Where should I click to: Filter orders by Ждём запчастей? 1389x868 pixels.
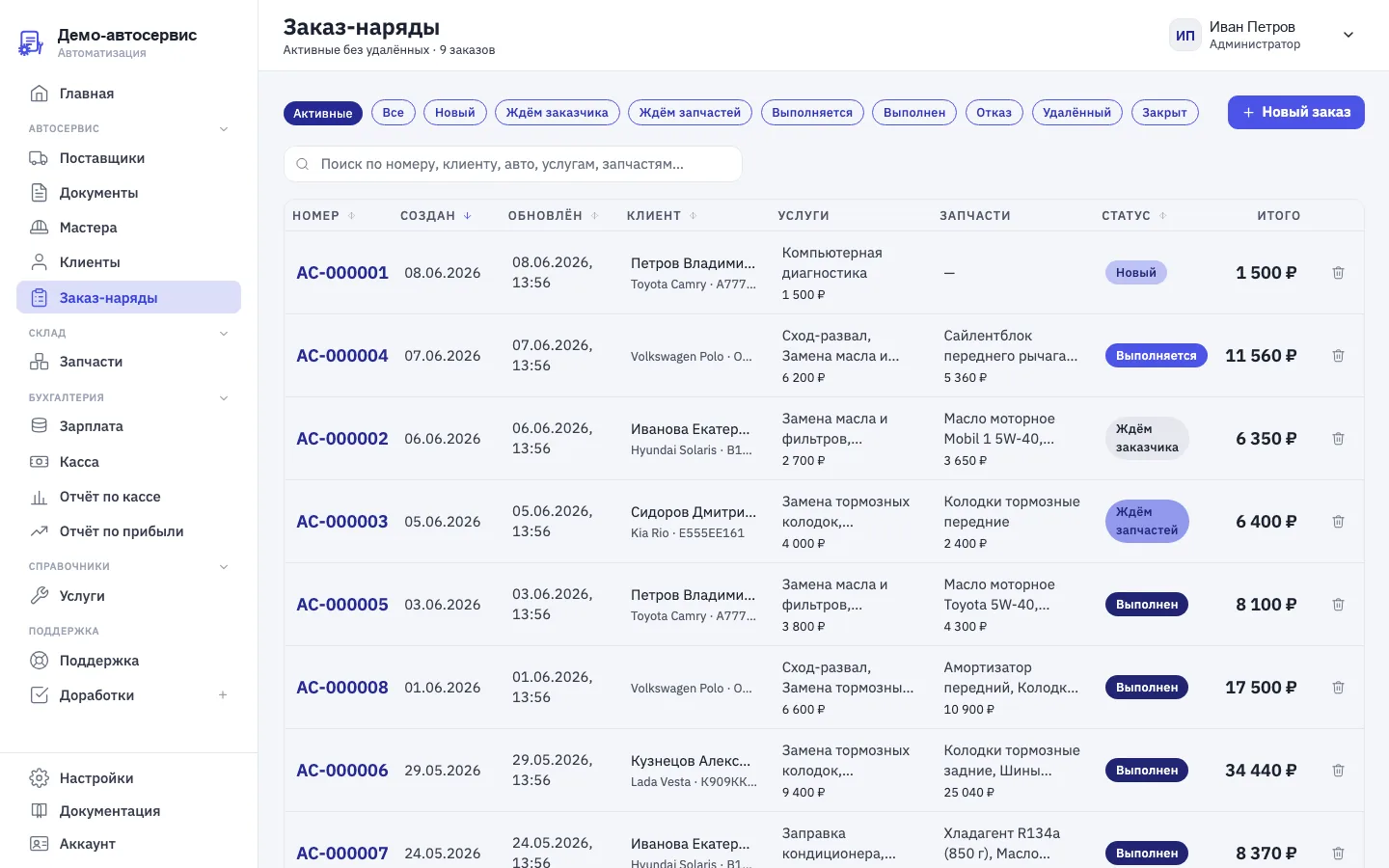[x=690, y=113]
